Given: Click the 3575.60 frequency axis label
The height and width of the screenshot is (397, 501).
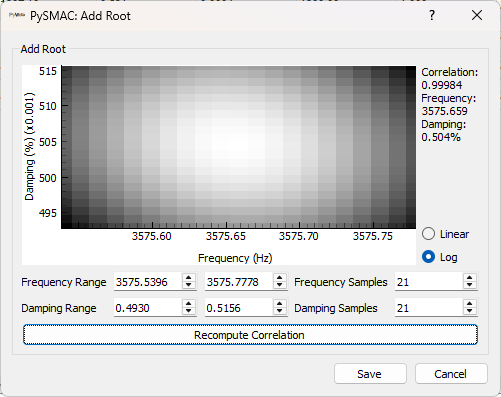Looking at the screenshot, I should tap(152, 236).
